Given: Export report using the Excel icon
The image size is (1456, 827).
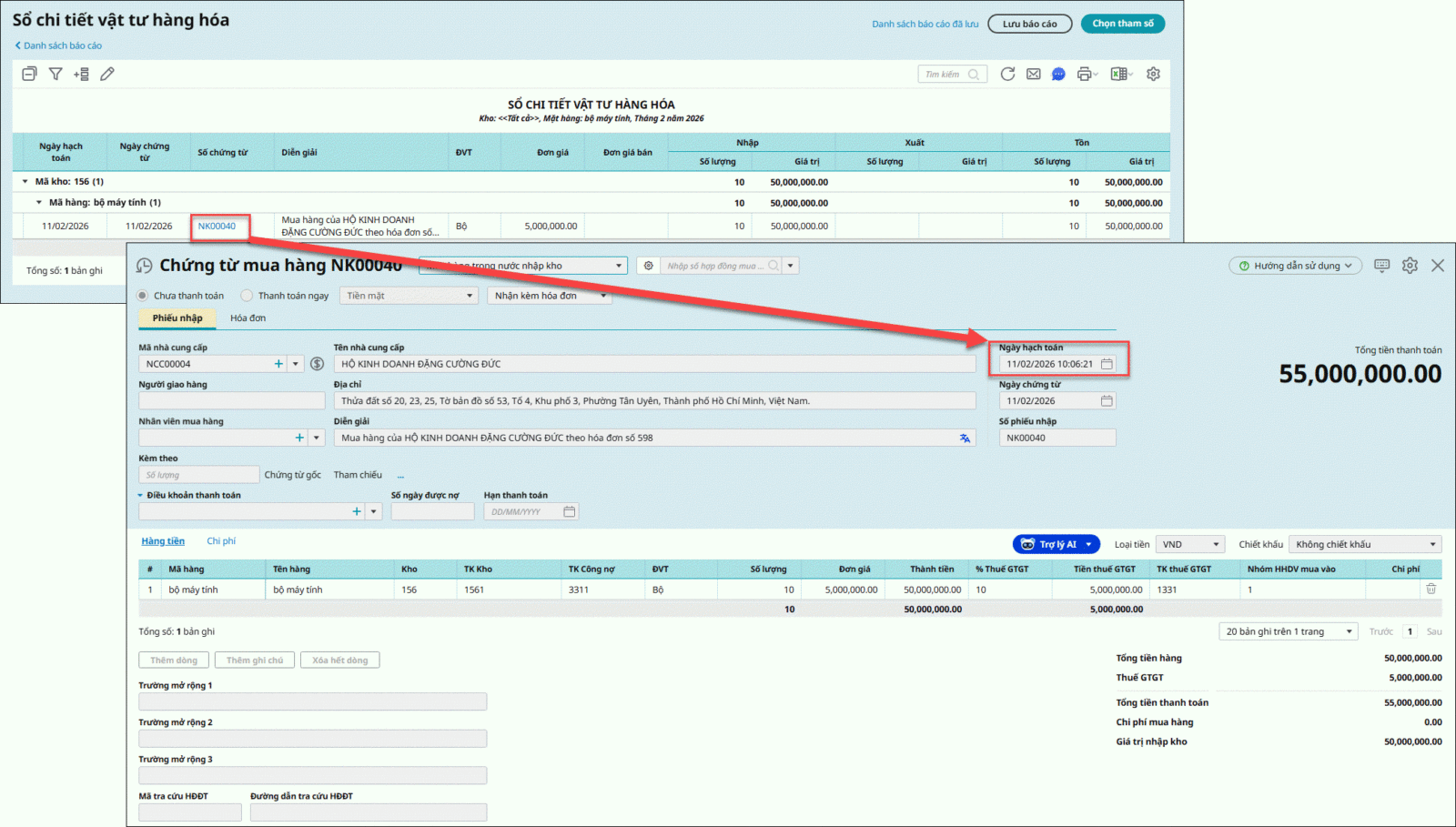Looking at the screenshot, I should (1119, 74).
